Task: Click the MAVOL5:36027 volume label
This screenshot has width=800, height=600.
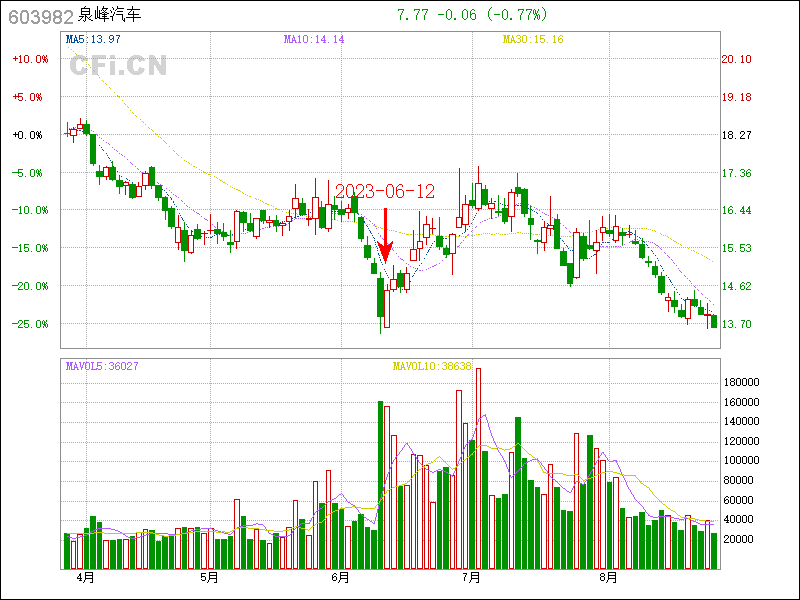Action: click(x=101, y=366)
